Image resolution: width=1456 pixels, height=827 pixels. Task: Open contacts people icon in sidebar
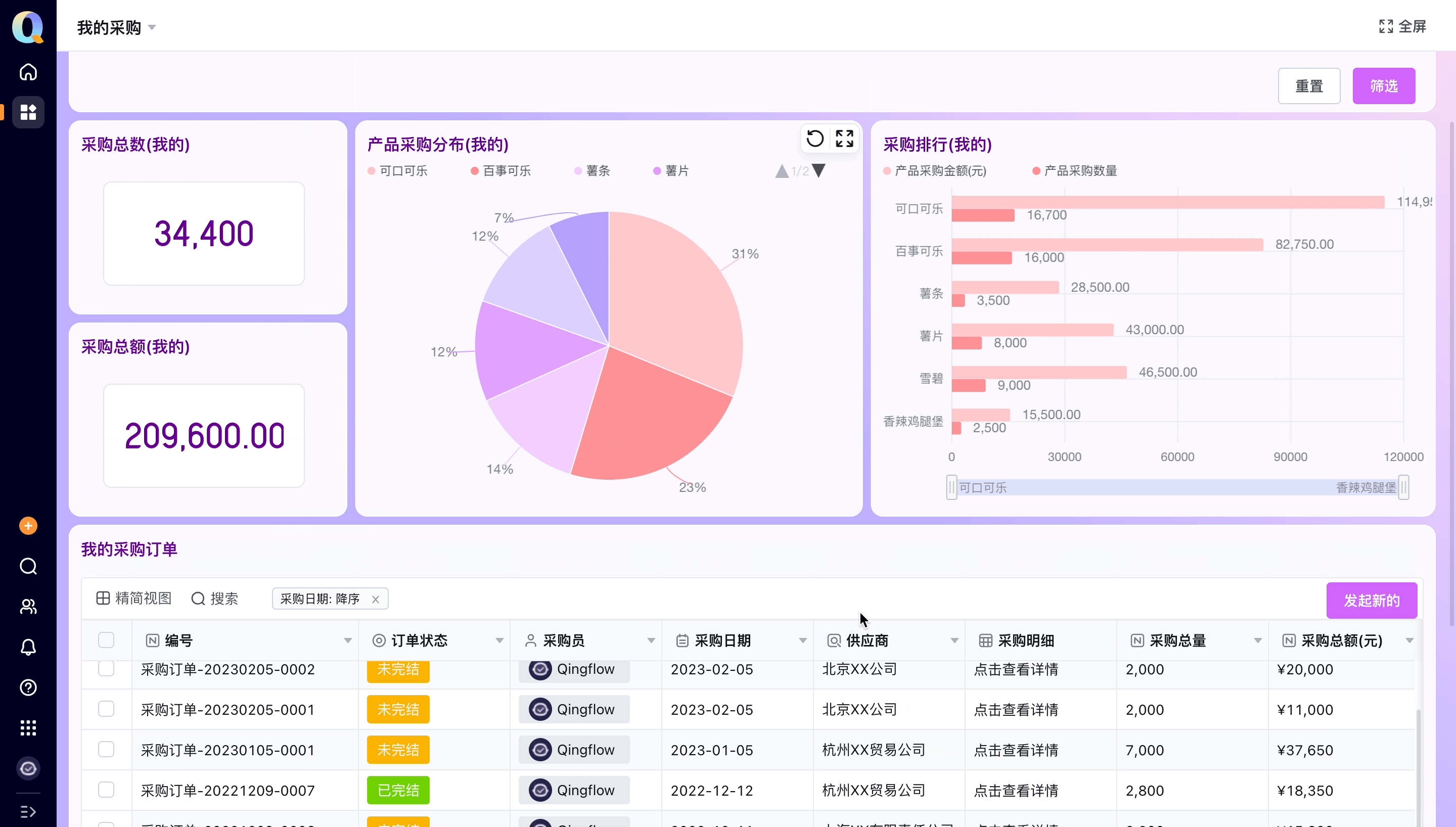28,607
